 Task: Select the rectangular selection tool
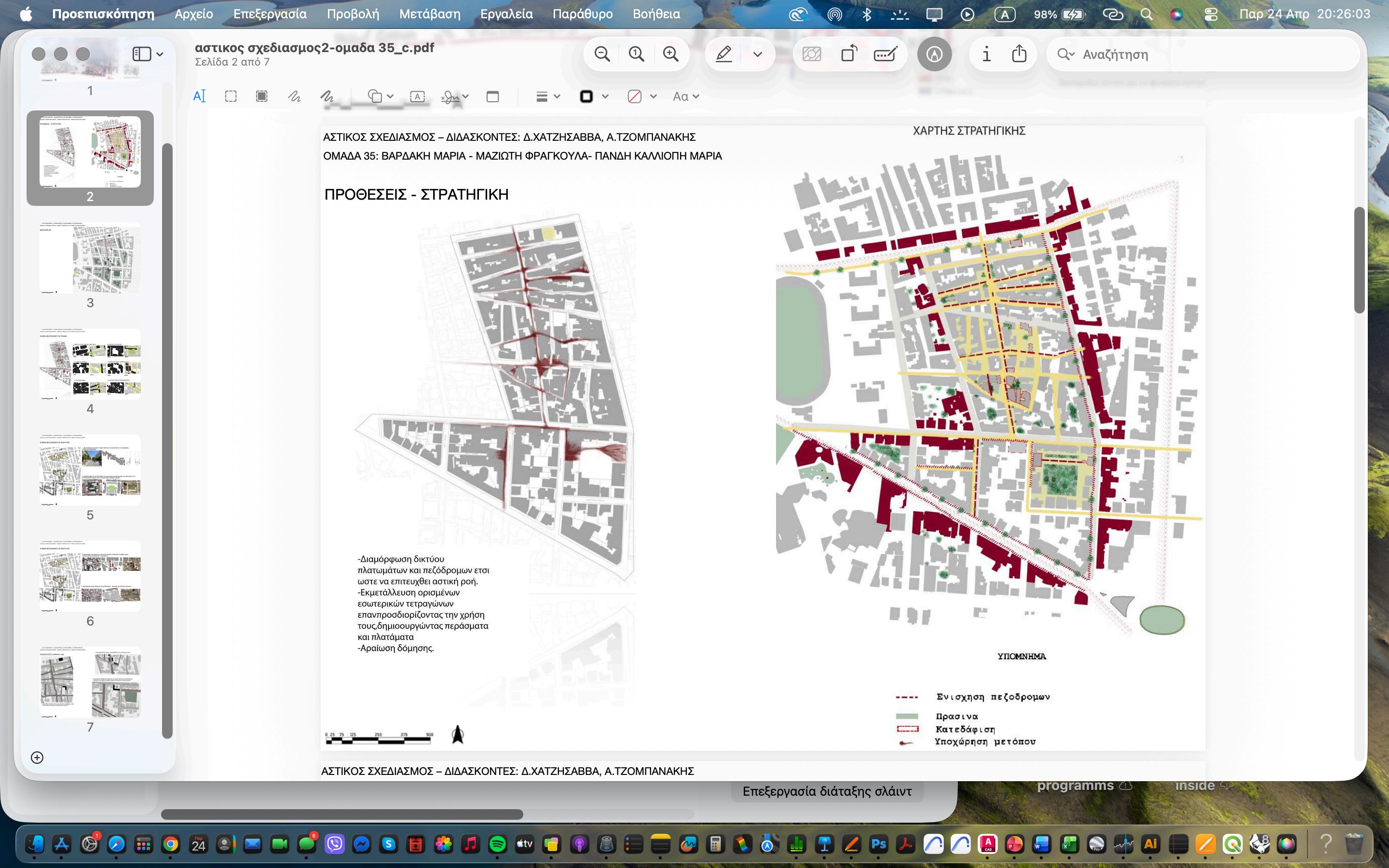click(231, 96)
